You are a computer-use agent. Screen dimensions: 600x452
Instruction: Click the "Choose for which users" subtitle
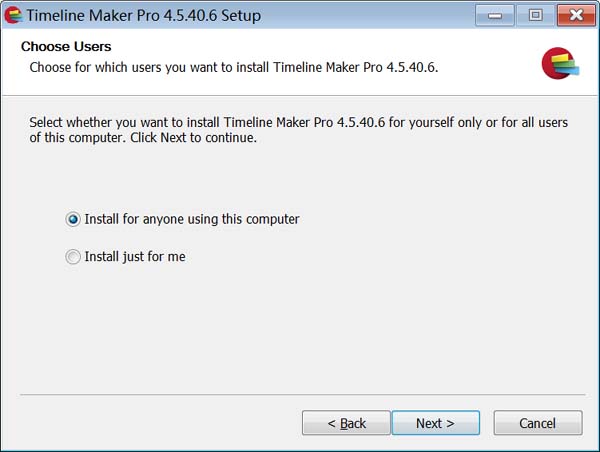coord(234,68)
